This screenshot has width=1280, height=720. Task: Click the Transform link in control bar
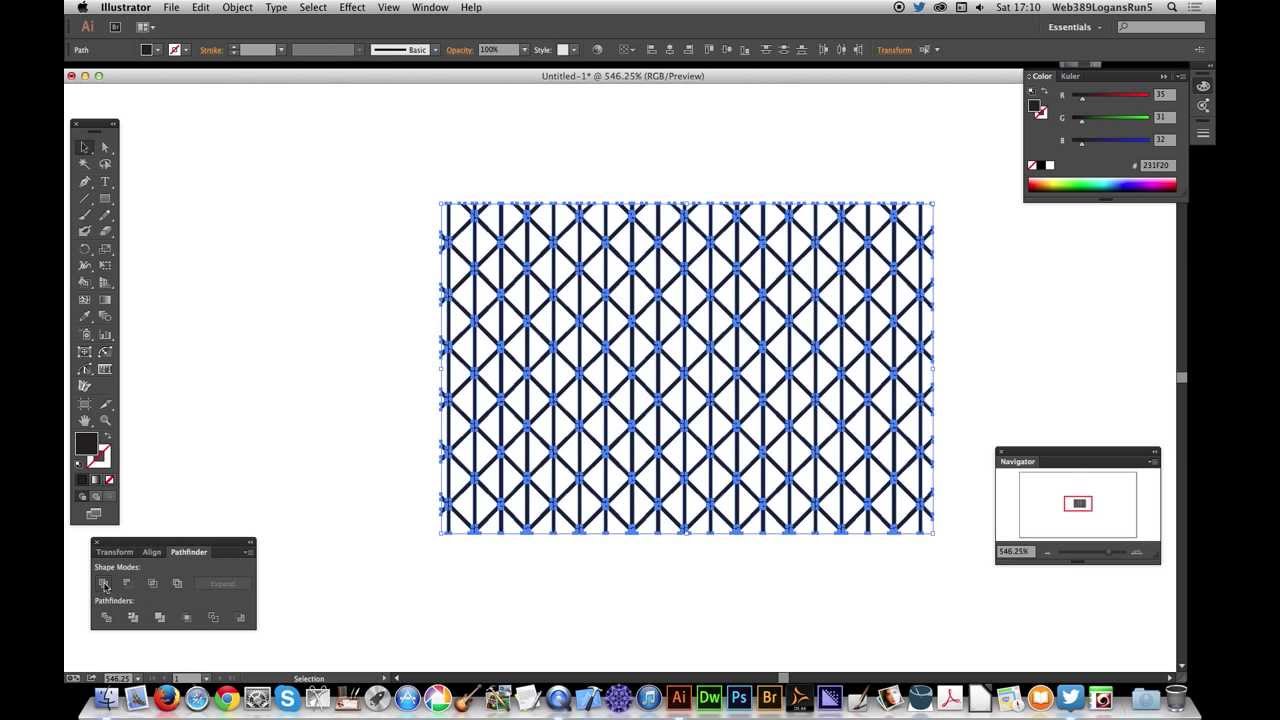(x=894, y=50)
